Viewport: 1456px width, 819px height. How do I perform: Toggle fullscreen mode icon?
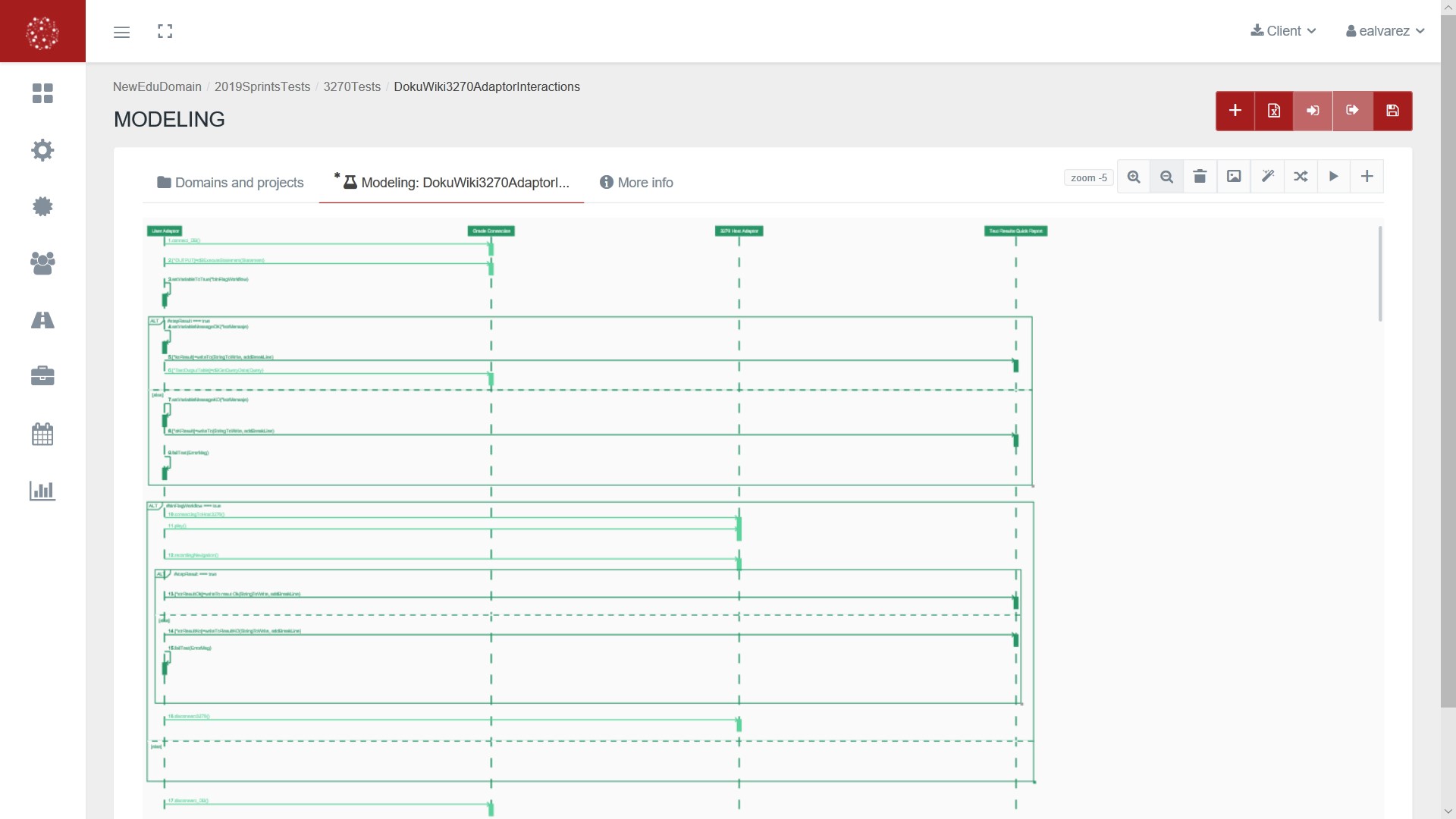(165, 31)
